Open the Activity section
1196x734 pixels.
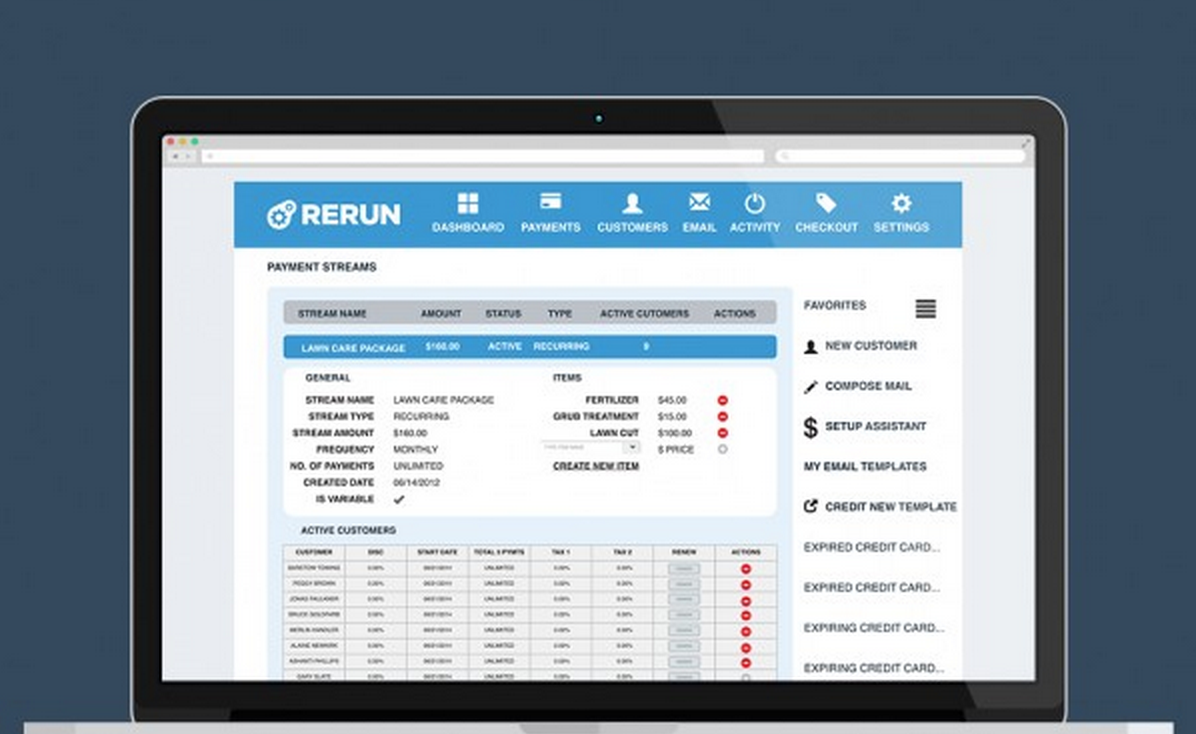[x=755, y=211]
